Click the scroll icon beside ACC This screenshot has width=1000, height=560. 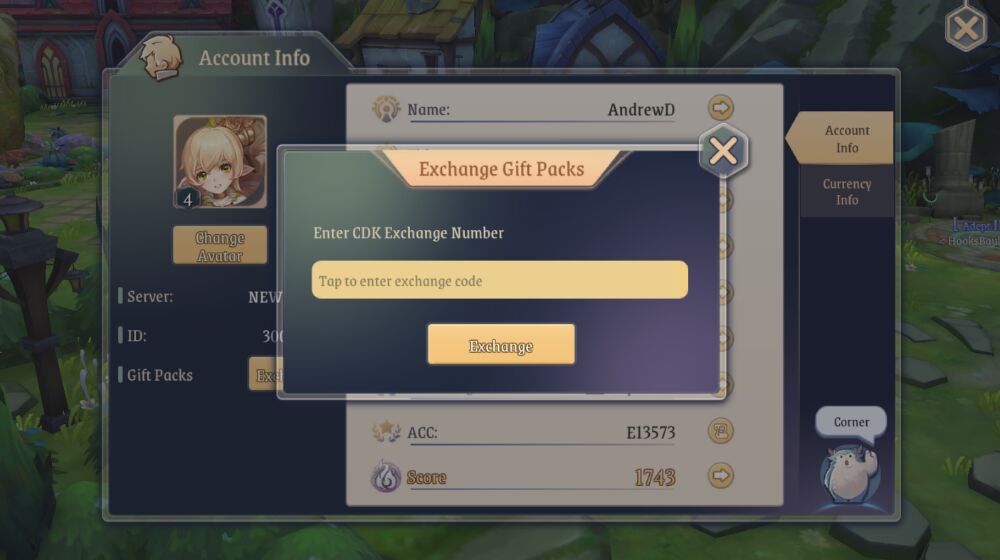point(721,431)
